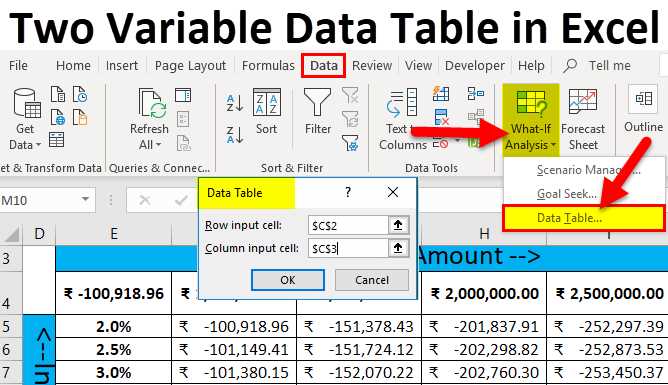The height and width of the screenshot is (385, 668).
Task: Click the From Web icon
Action: pos(58,117)
